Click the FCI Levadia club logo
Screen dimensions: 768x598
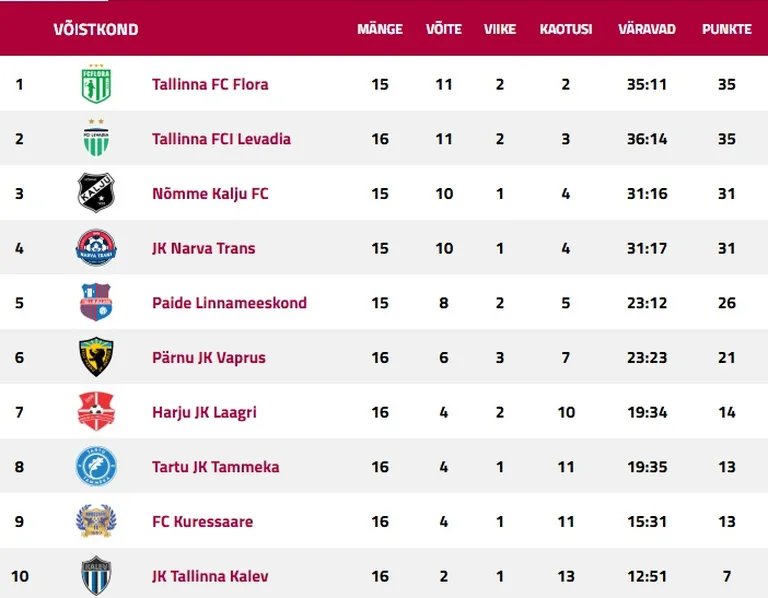(x=96, y=138)
